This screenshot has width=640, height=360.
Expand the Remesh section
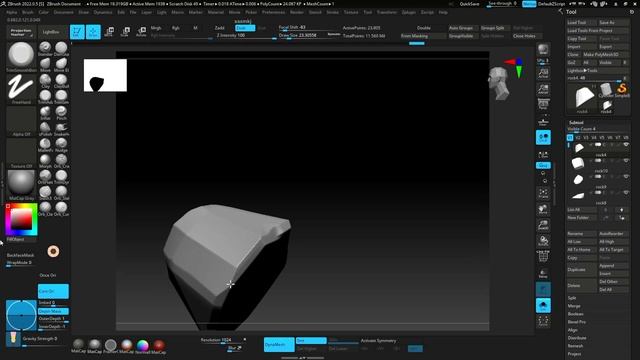point(576,346)
